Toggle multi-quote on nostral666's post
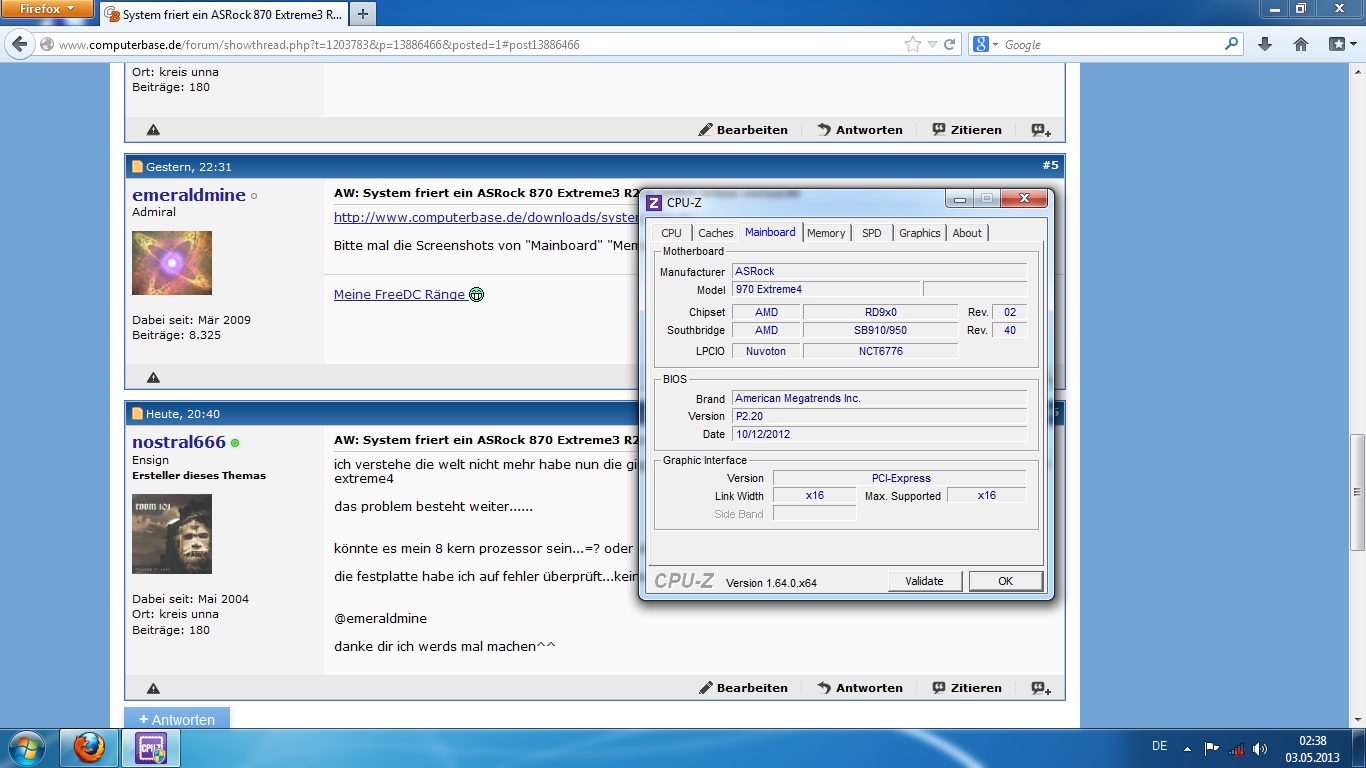Image resolution: width=1366 pixels, height=768 pixels. point(1041,688)
